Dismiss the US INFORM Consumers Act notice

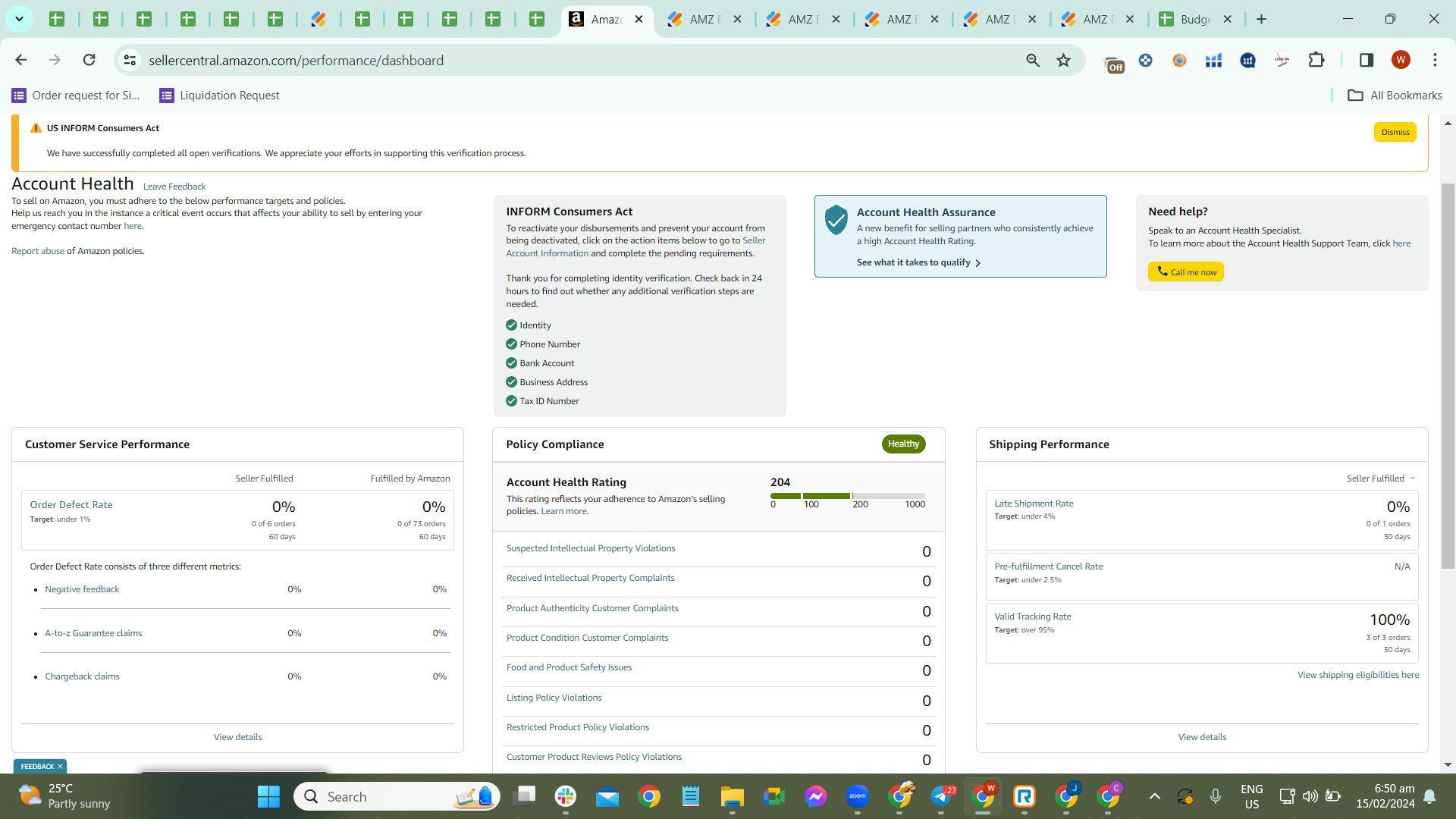click(1395, 132)
